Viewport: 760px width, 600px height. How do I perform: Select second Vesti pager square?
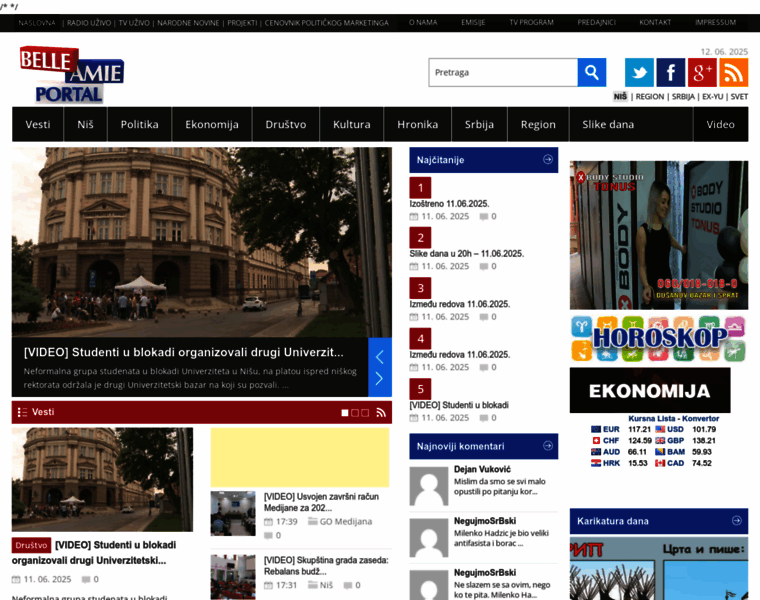355,412
